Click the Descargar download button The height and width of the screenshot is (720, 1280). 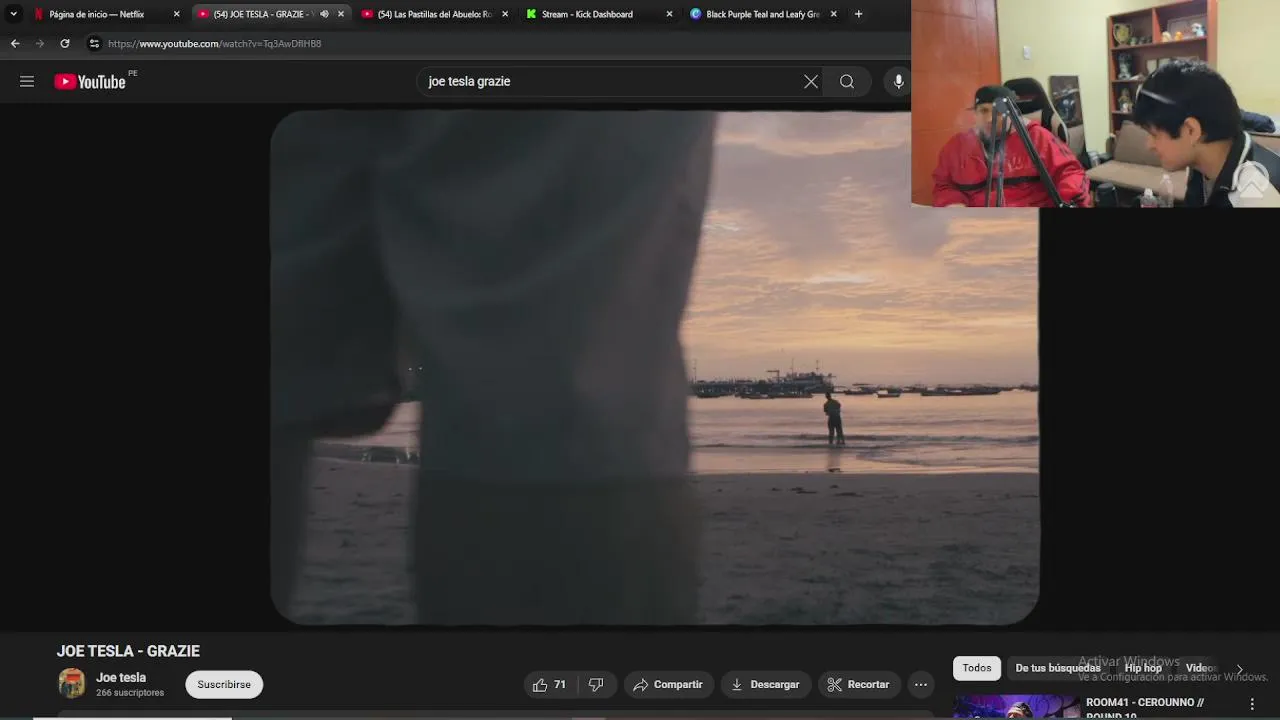pyautogui.click(x=765, y=684)
